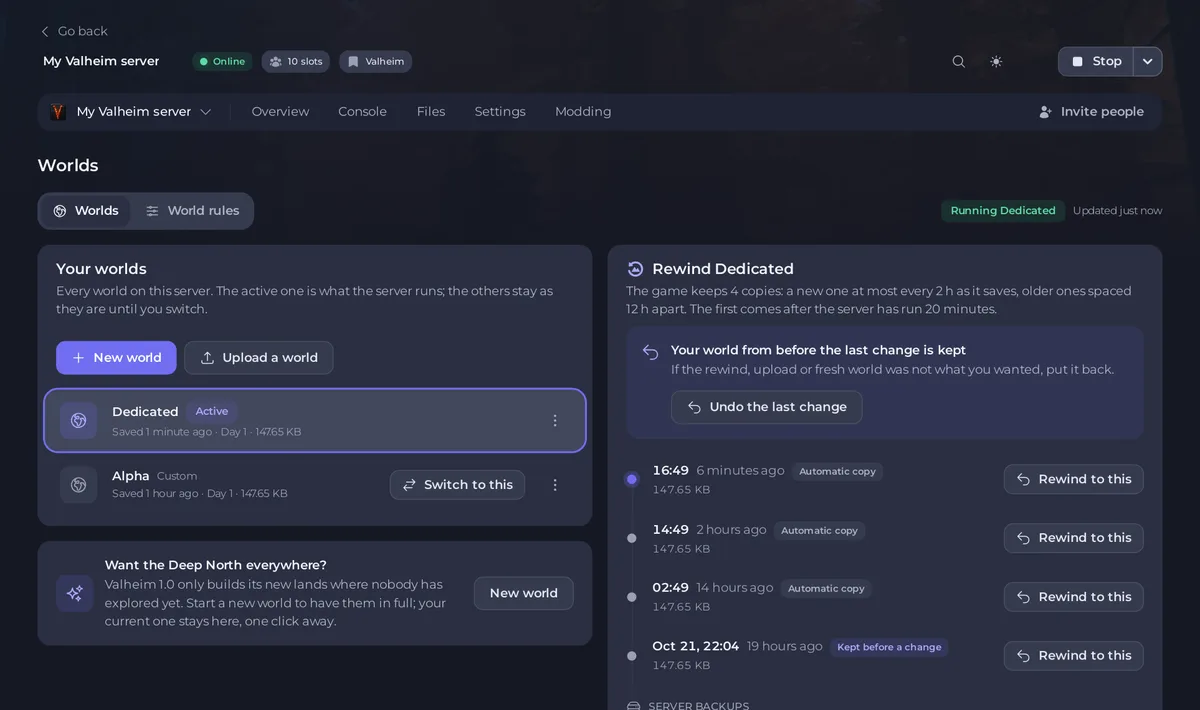
Task: Click the 10 slots badge
Action: pyautogui.click(x=296, y=61)
